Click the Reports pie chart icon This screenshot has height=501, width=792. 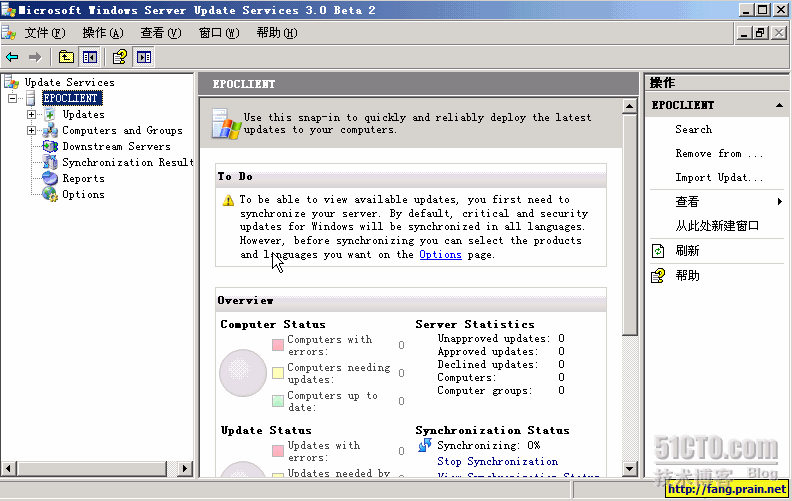point(50,178)
